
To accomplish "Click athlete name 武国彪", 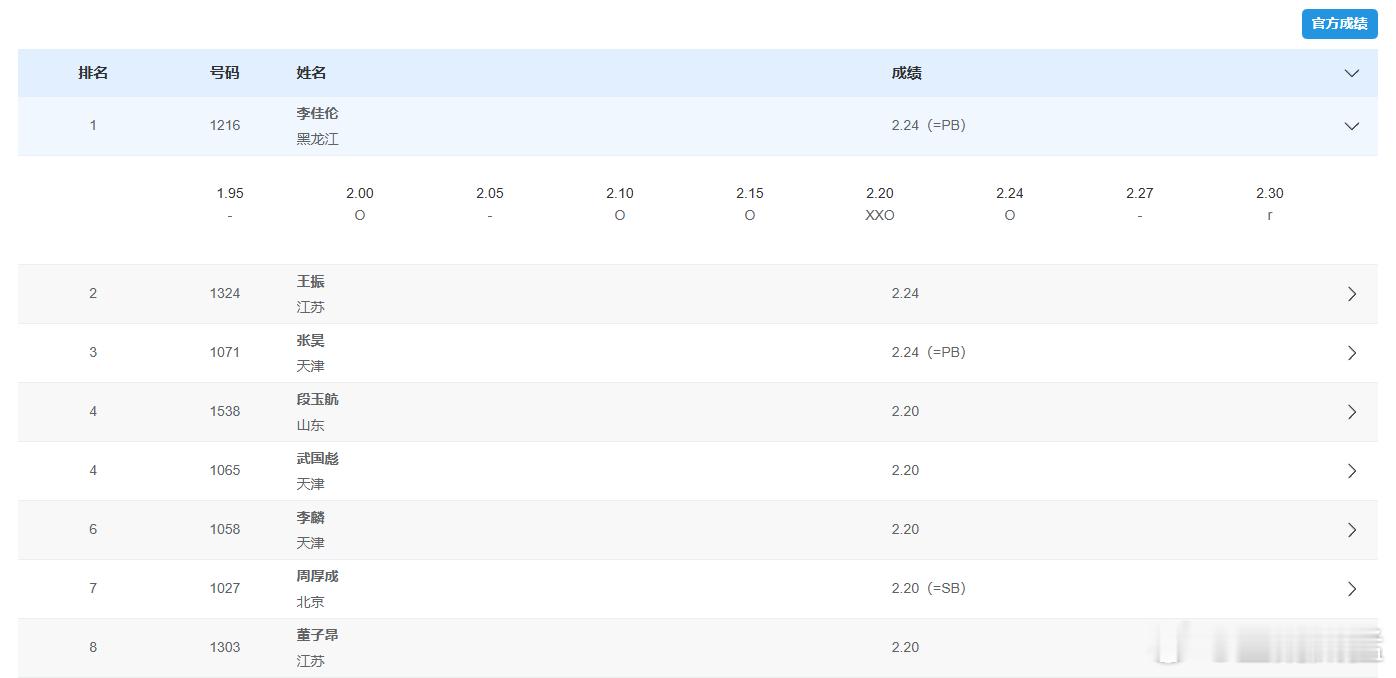I will pos(317,458).
